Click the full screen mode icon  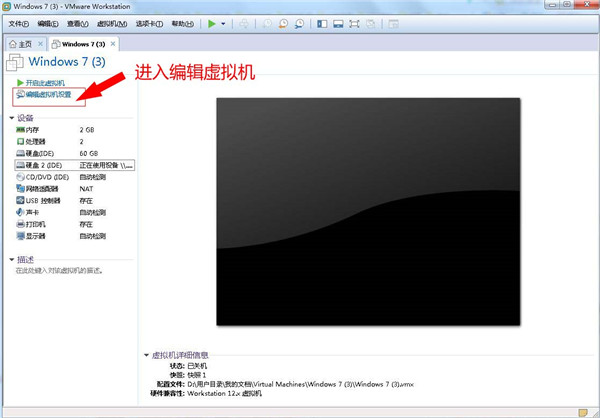click(354, 24)
